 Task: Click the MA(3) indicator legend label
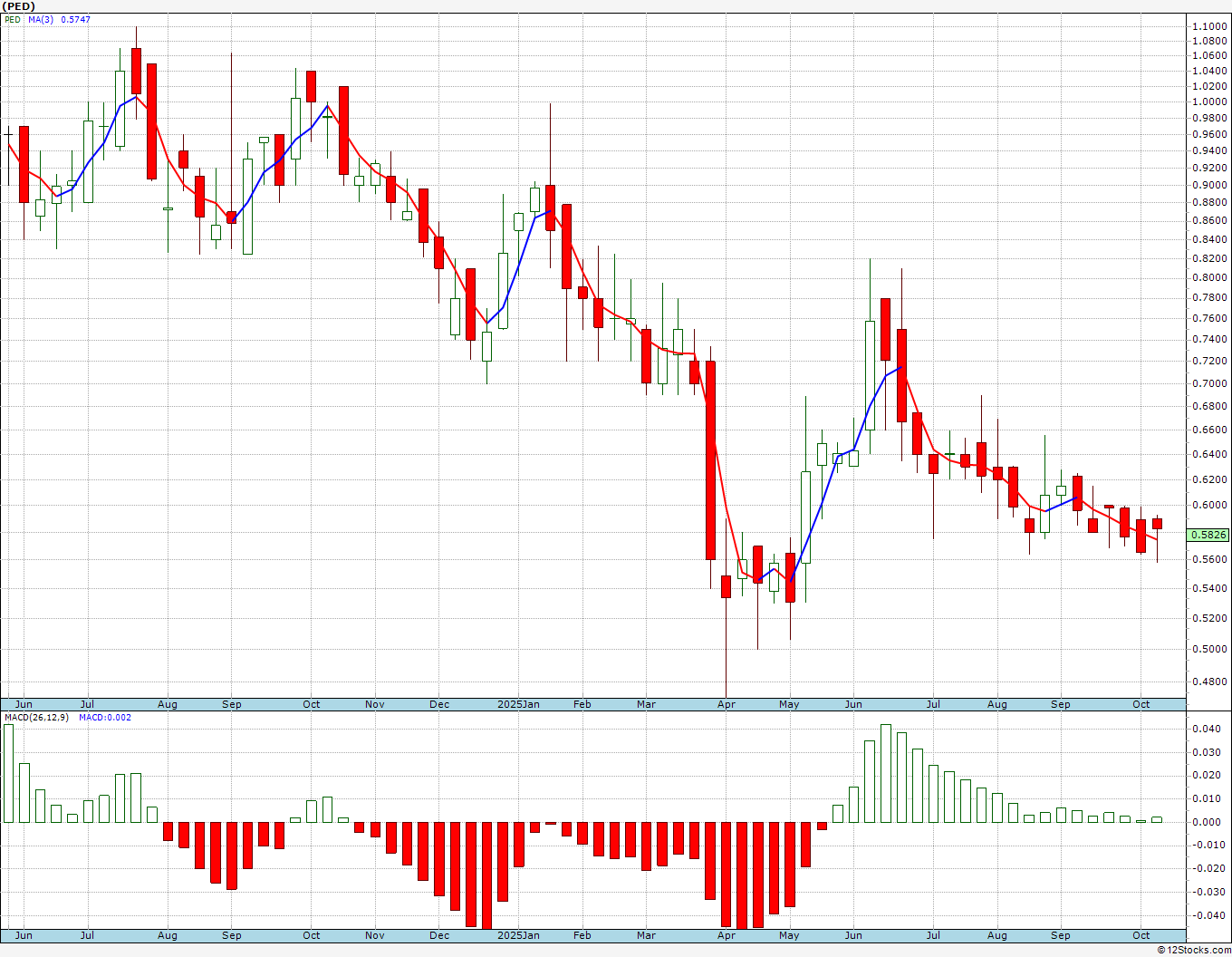(41, 19)
